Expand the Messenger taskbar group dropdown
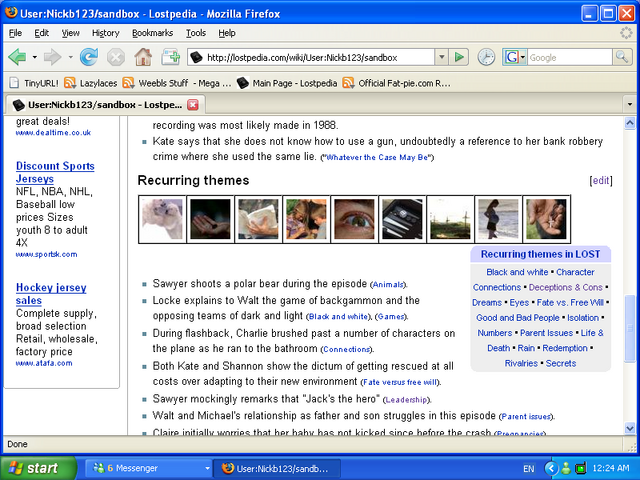Image resolution: width=640 pixels, height=480 pixels. 207,468
